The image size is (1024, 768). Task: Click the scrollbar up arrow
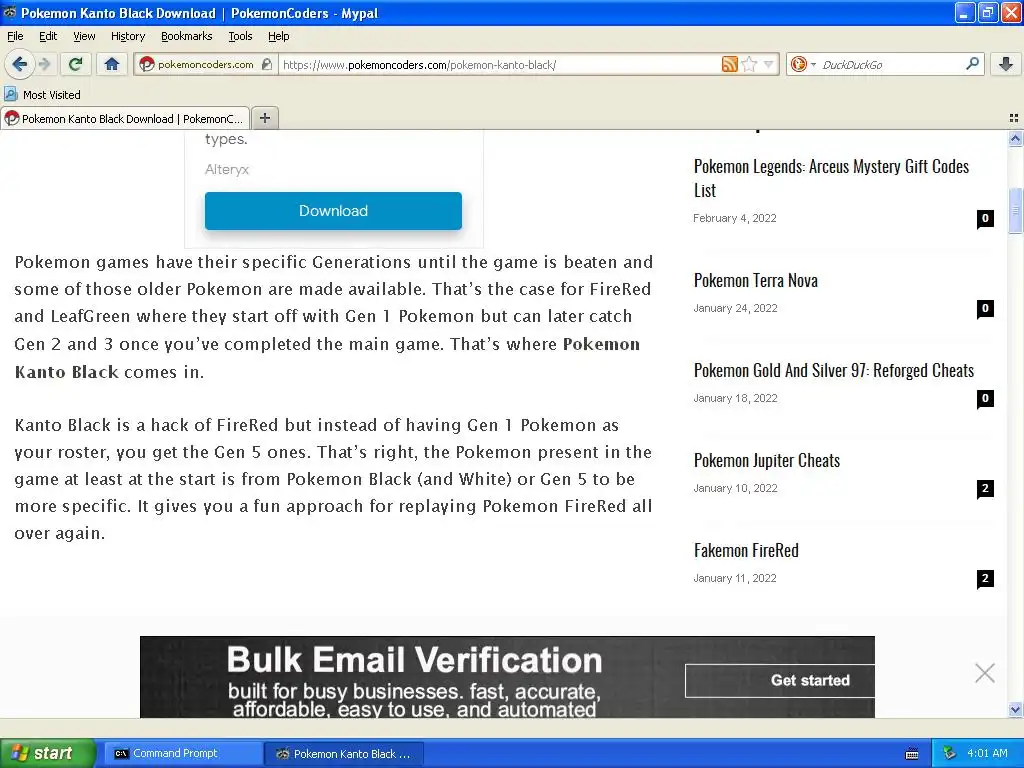pyautogui.click(x=1015, y=138)
